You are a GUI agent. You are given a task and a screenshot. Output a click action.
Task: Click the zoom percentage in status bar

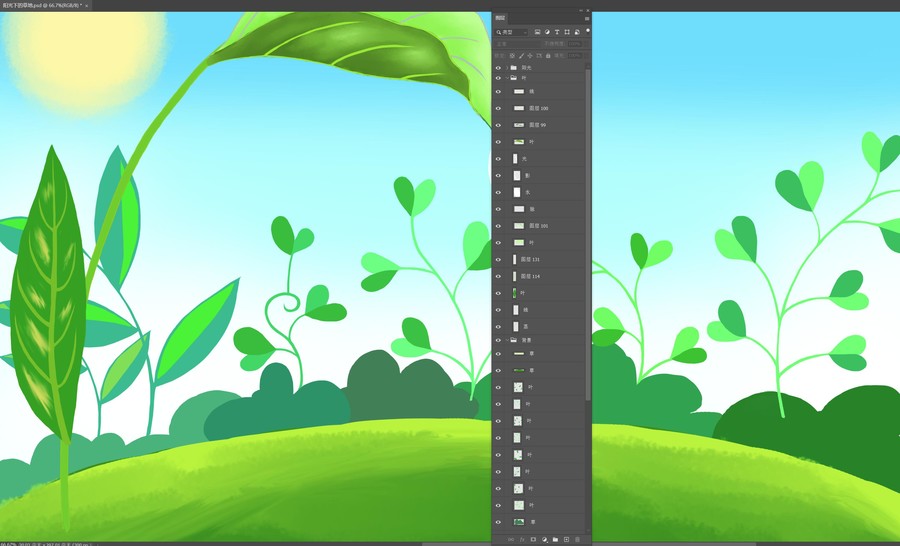7,544
